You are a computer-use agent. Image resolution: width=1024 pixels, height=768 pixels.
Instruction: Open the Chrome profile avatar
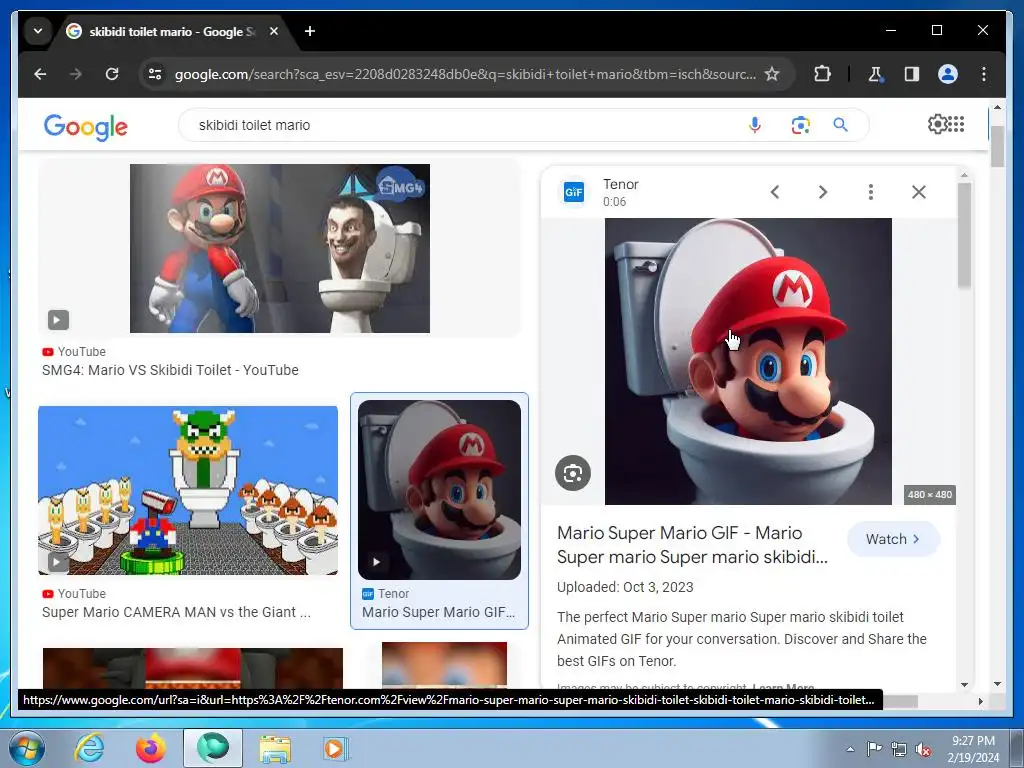[948, 74]
